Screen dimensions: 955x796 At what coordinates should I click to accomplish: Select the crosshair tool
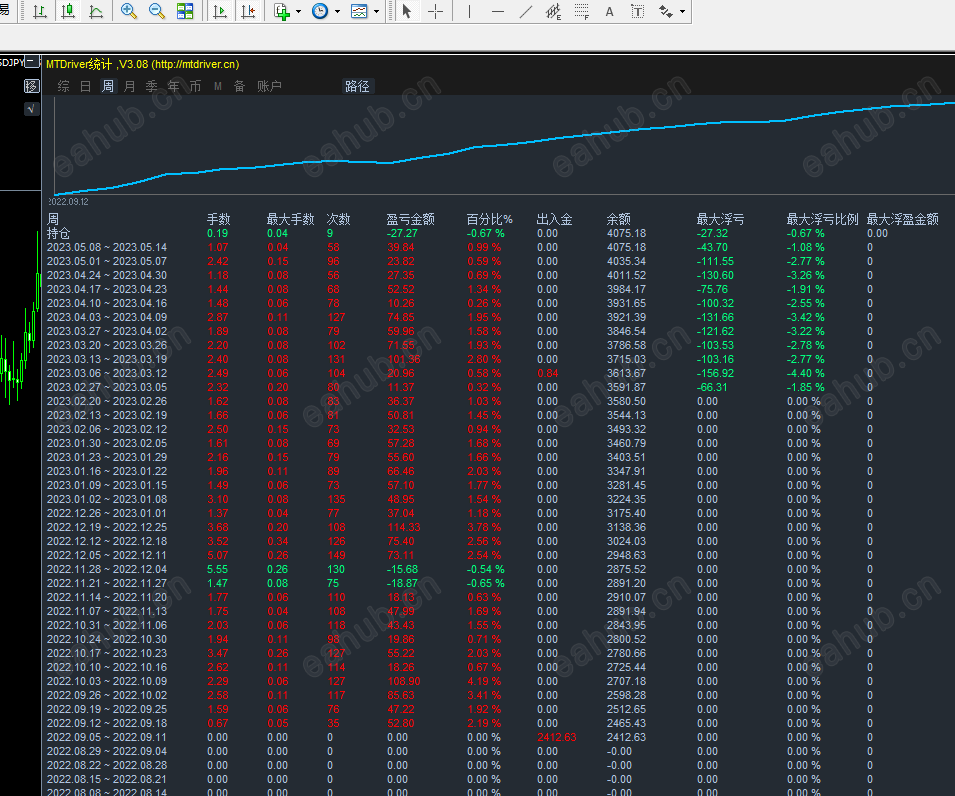coord(436,12)
